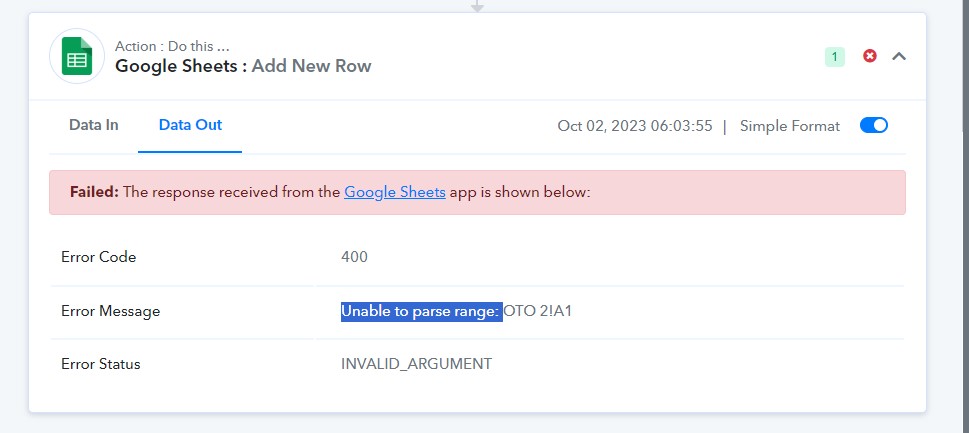
Task: Collapse the Add New Row action step
Action: [x=899, y=56]
